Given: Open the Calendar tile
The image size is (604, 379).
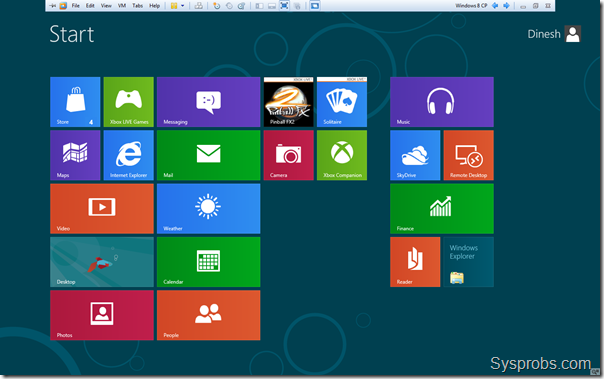Looking at the screenshot, I should coord(208,262).
